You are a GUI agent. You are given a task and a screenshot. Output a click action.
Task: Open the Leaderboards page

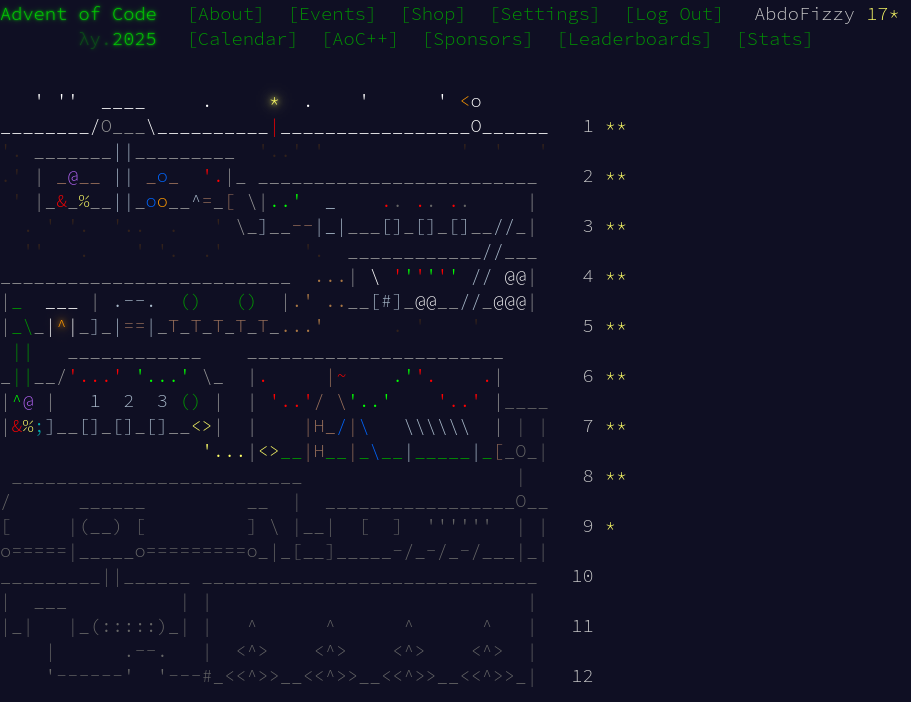[x=634, y=39]
